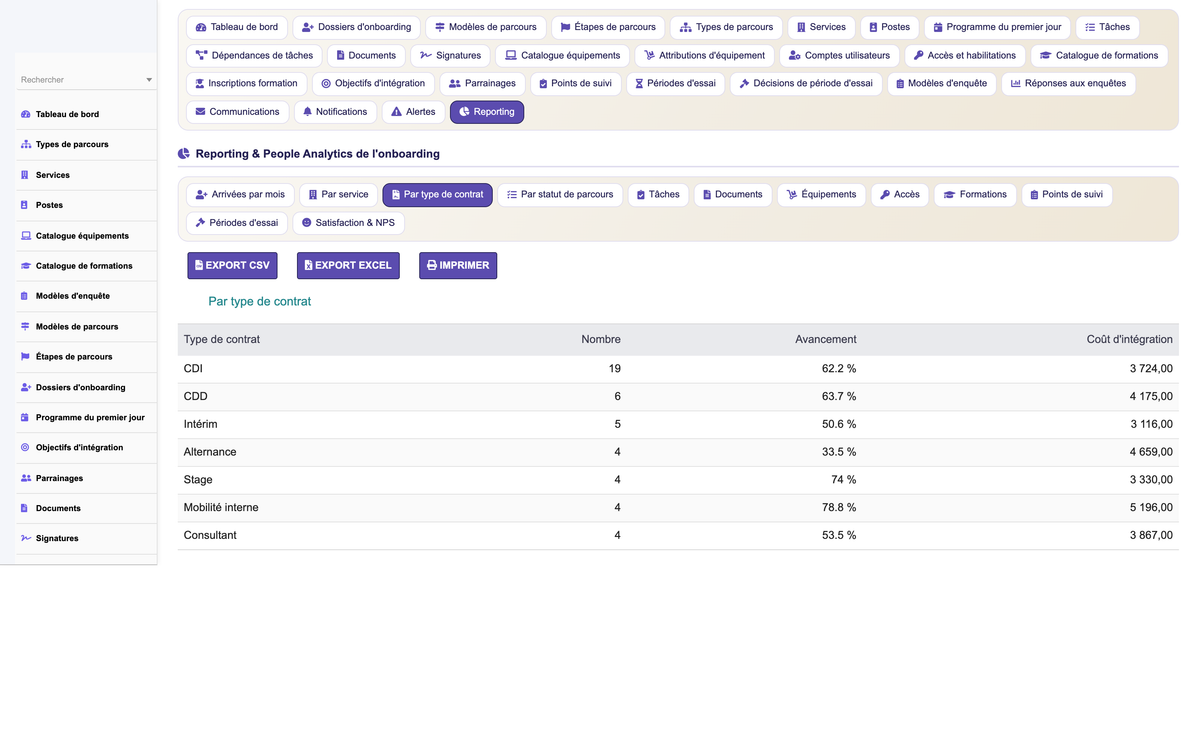Click the Export Excel button
1200x743 pixels.
pyautogui.click(x=348, y=266)
